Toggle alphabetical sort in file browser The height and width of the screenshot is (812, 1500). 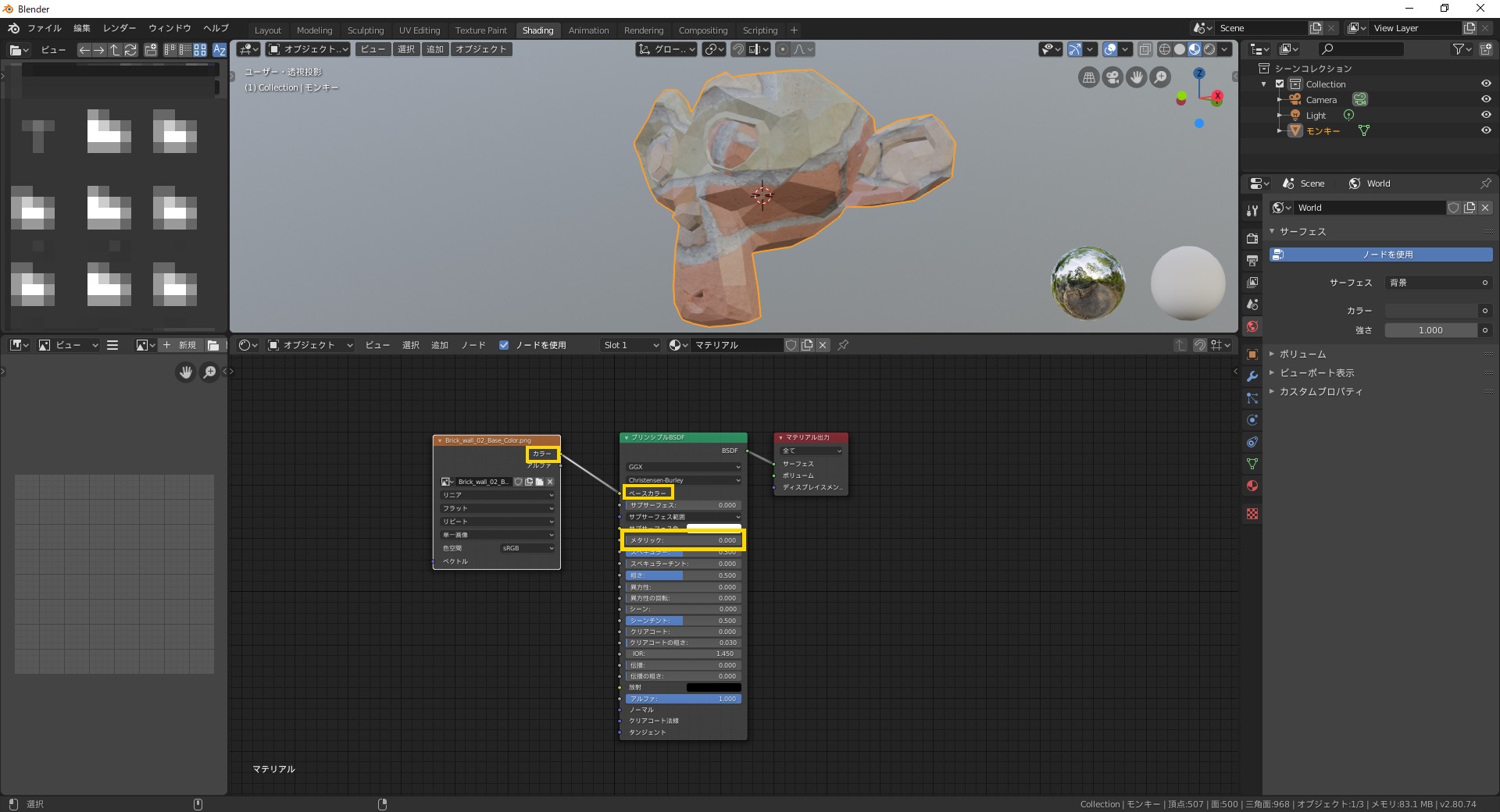coord(220,49)
